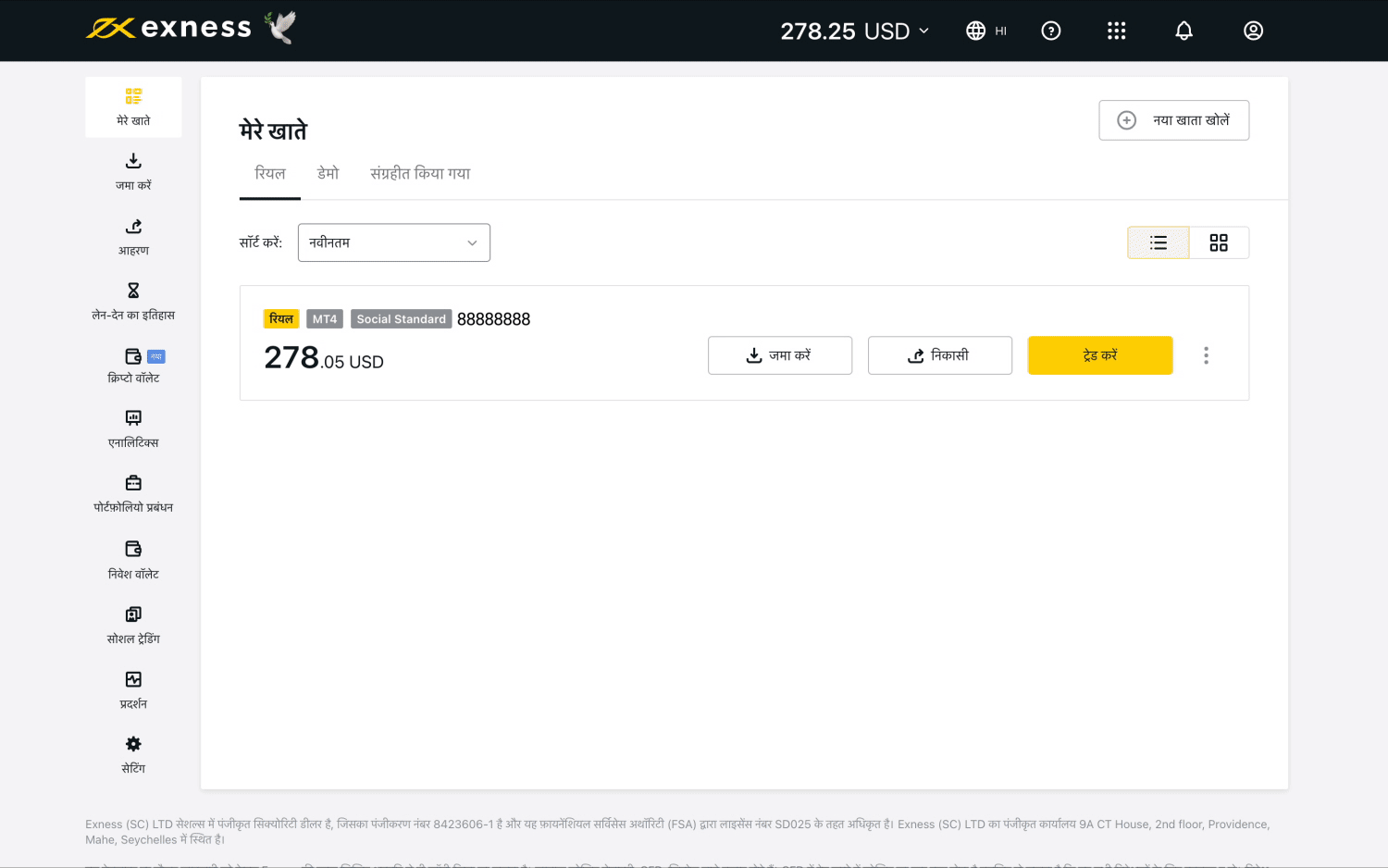Open the notifications bell

tap(1184, 31)
